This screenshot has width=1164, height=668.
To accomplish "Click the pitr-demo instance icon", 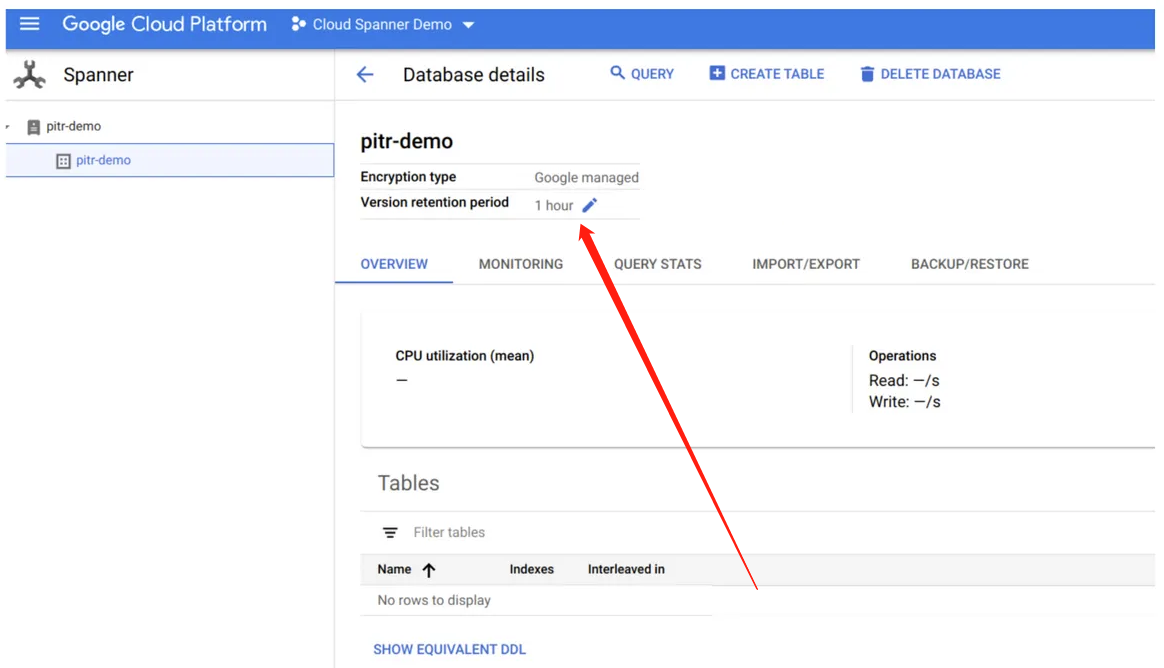I will pos(33,127).
